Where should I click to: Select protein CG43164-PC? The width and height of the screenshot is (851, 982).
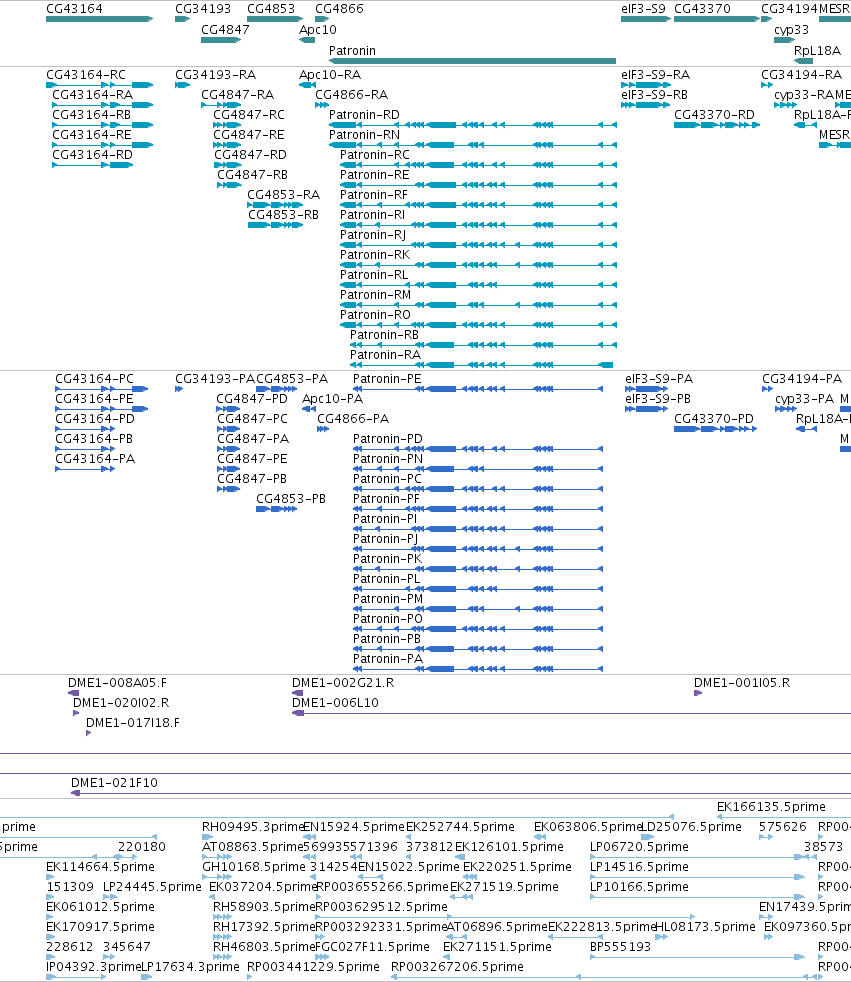pyautogui.click(x=101, y=389)
